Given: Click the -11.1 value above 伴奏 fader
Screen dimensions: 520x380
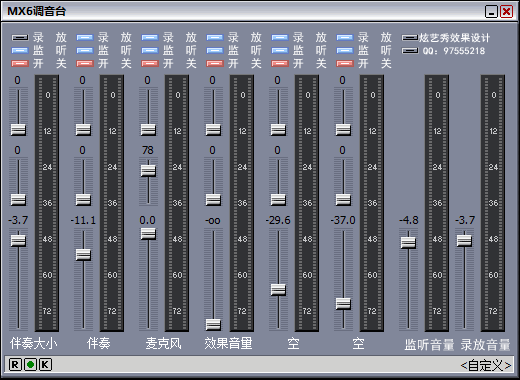Looking at the screenshot, I should pyautogui.click(x=83, y=220).
